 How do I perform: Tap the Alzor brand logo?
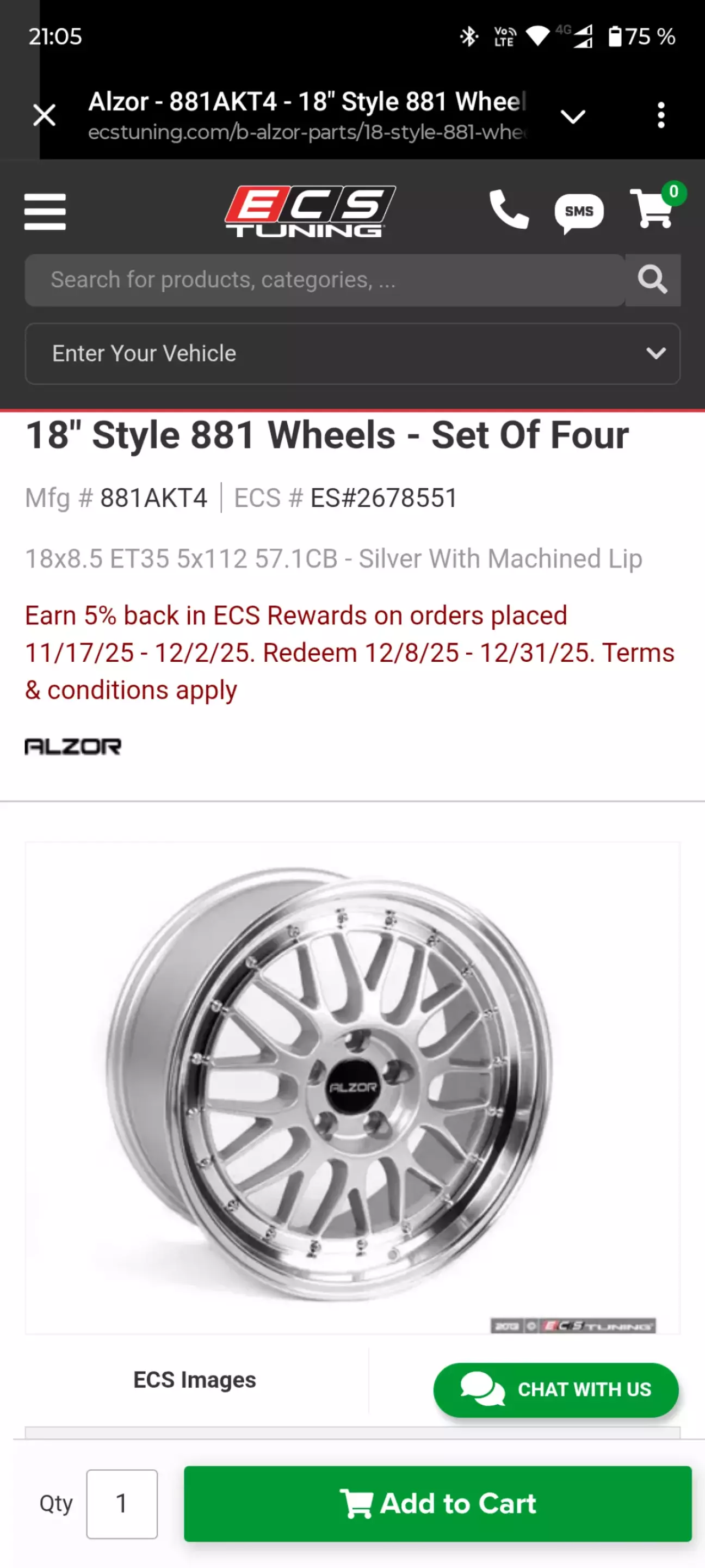coord(73,746)
